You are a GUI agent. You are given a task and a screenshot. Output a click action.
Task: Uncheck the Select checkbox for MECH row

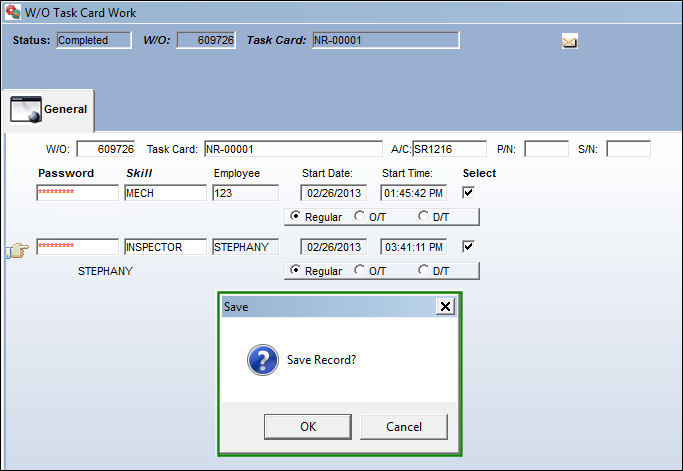(x=468, y=192)
